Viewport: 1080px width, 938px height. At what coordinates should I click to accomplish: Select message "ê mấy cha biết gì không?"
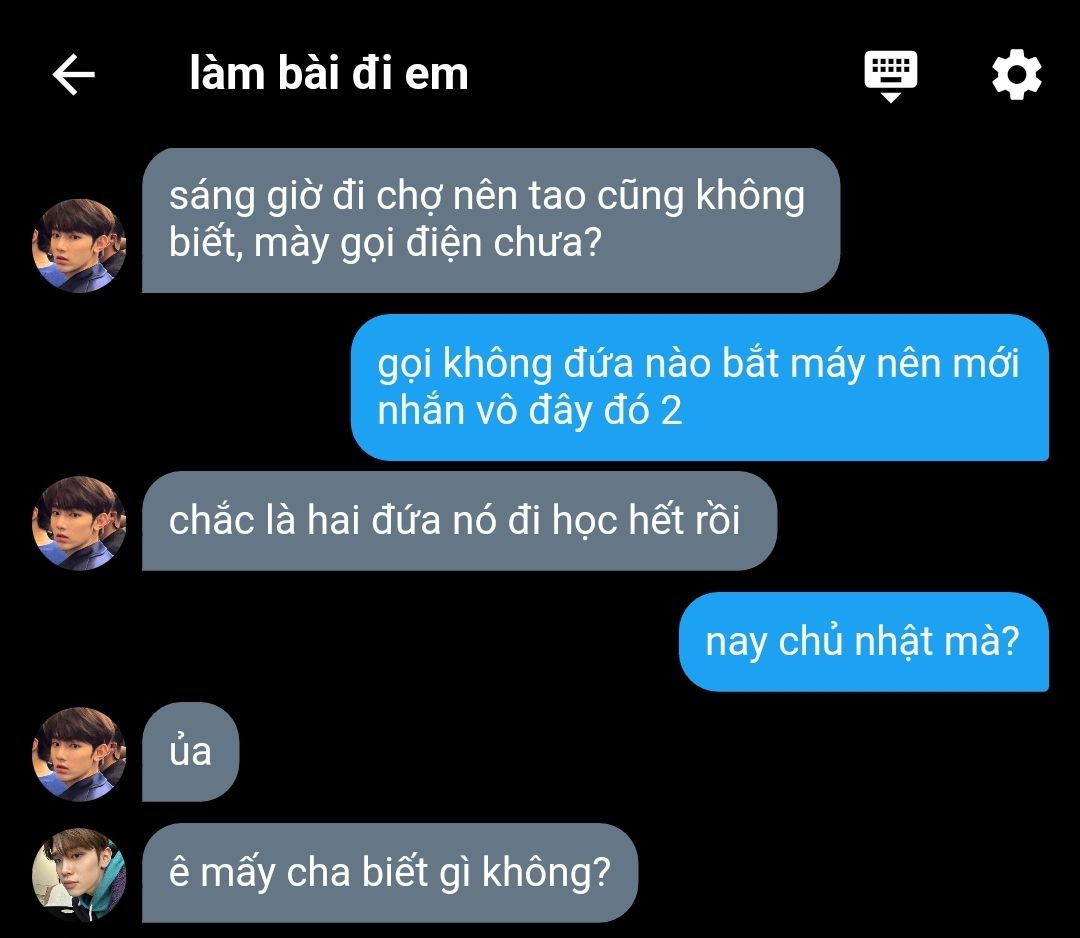point(390,873)
